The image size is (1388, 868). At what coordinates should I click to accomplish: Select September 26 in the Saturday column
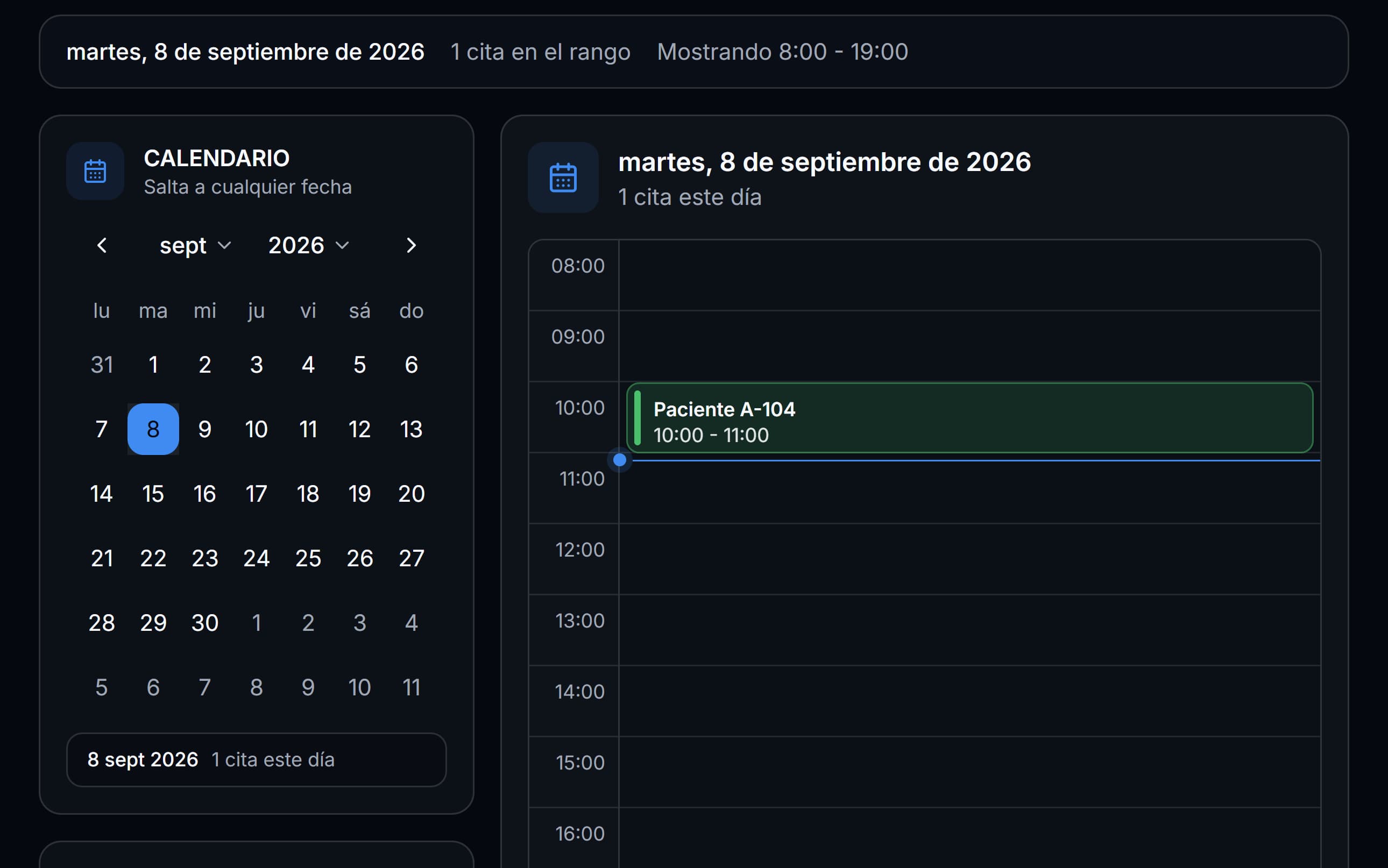click(x=360, y=558)
